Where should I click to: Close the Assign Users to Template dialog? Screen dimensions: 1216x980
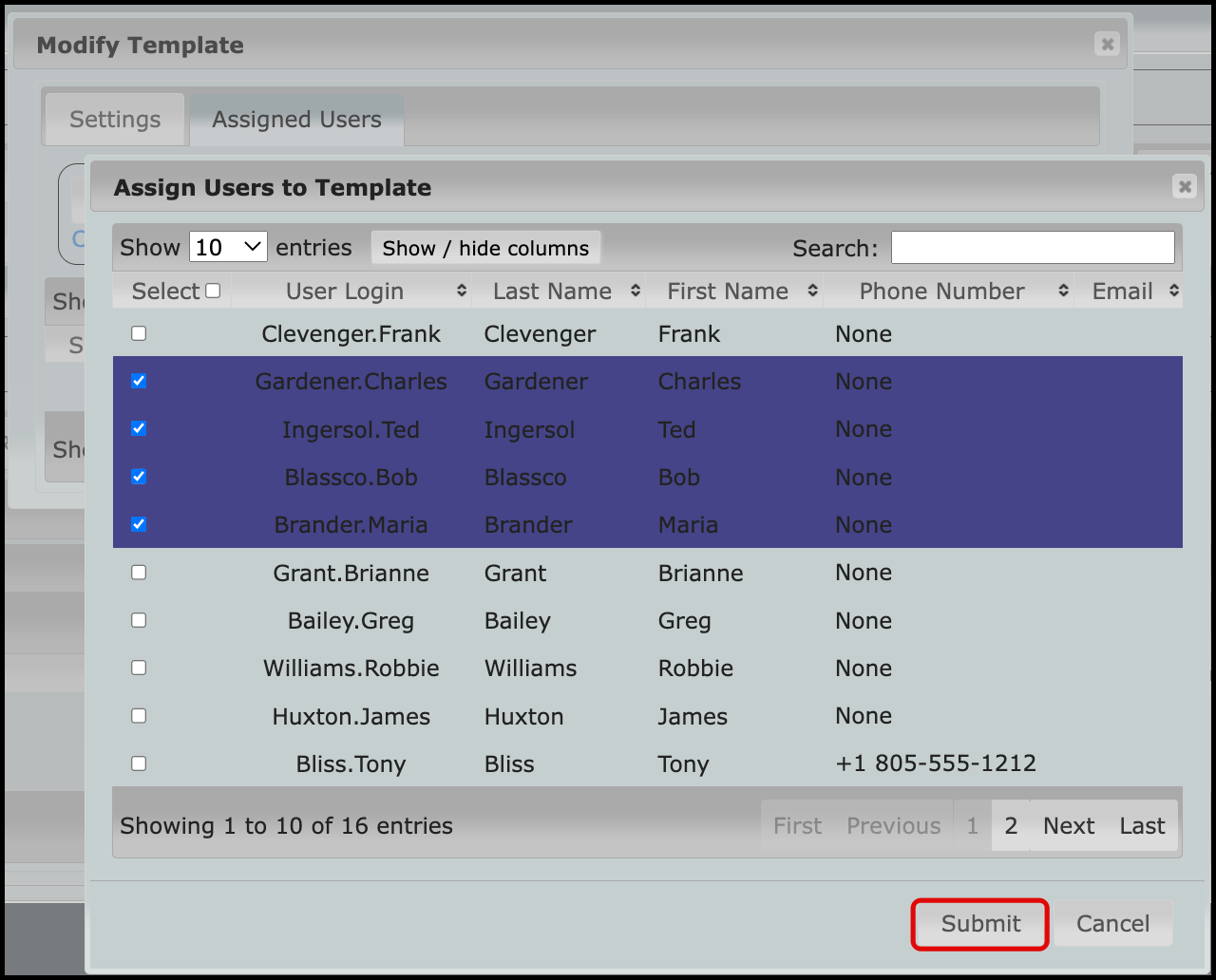click(x=1184, y=187)
